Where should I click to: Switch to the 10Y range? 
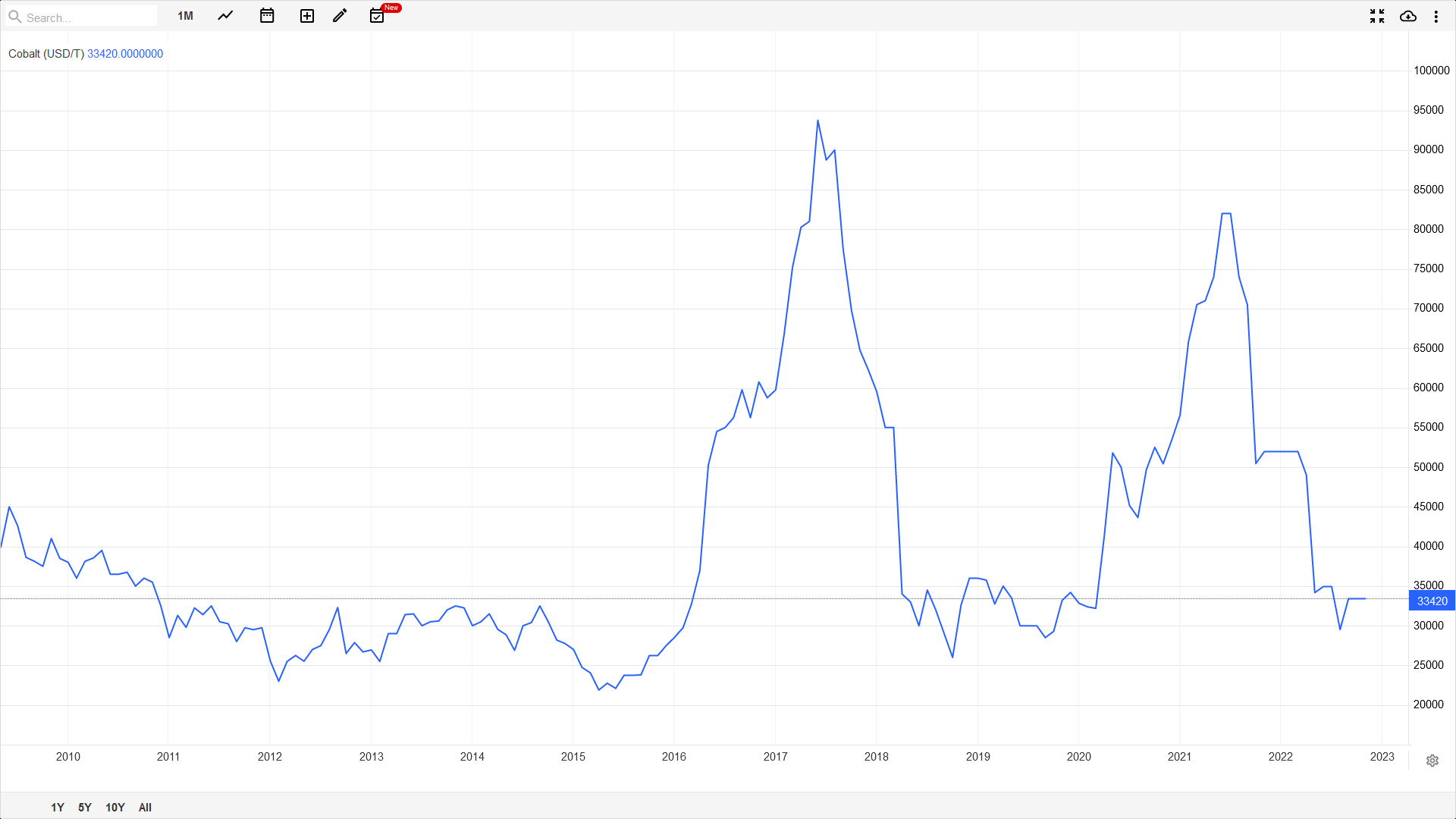115,808
